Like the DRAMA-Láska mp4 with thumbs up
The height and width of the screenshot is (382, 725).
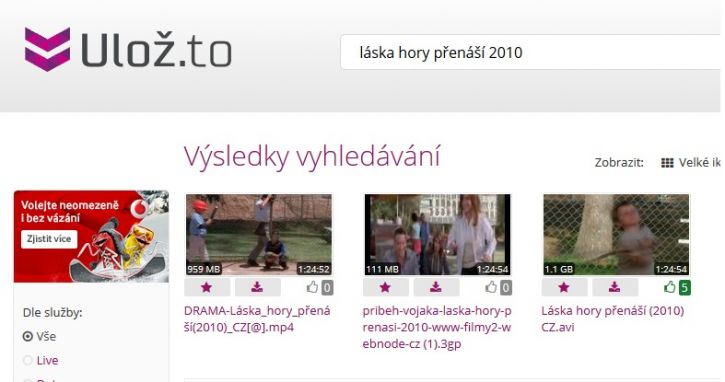point(313,288)
